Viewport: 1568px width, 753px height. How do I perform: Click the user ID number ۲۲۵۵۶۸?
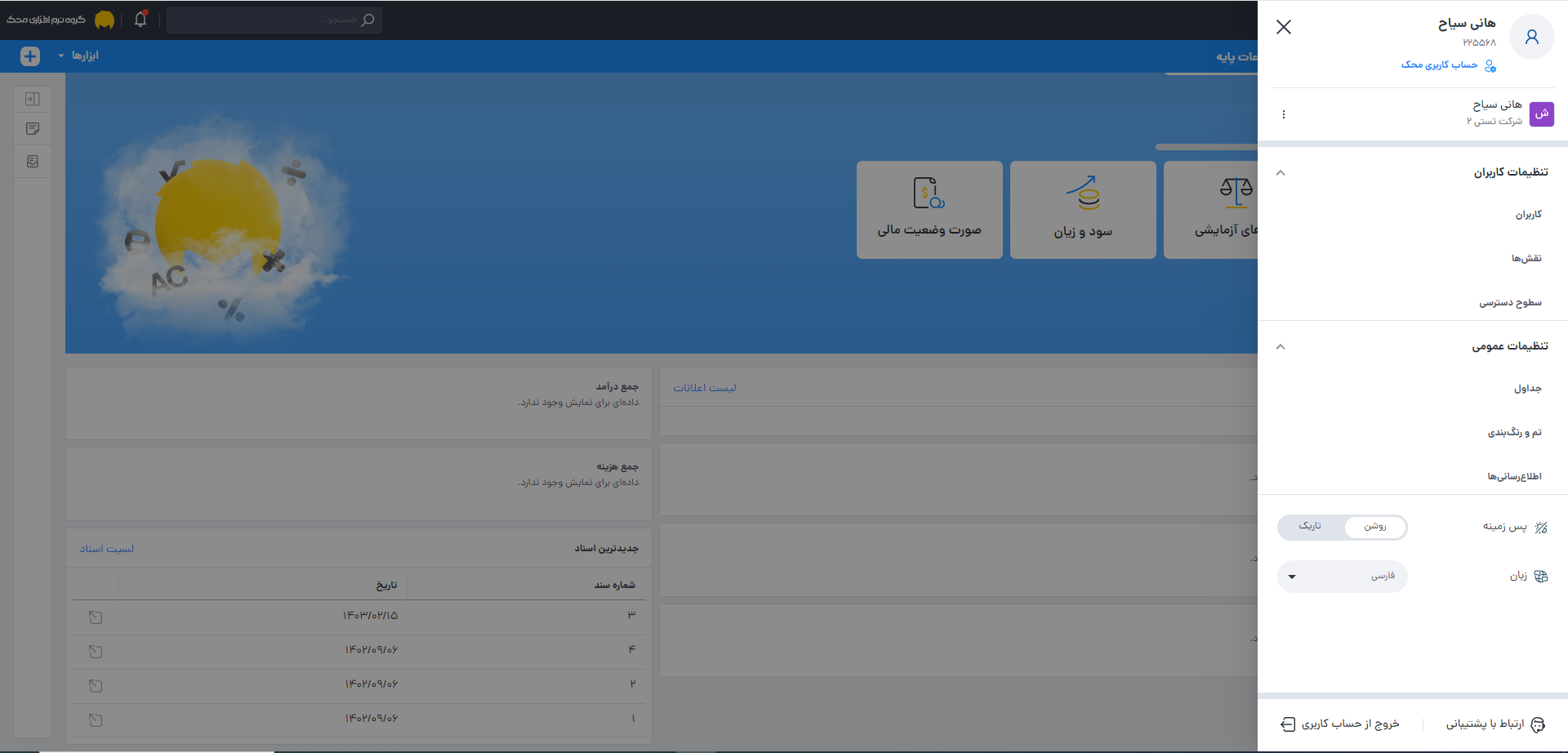coord(1480,42)
